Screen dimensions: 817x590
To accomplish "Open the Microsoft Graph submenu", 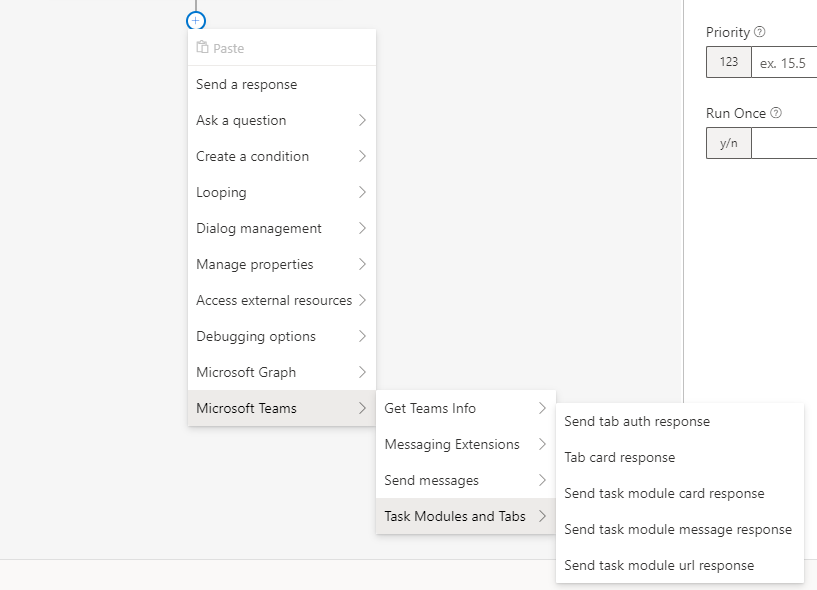I will [282, 372].
